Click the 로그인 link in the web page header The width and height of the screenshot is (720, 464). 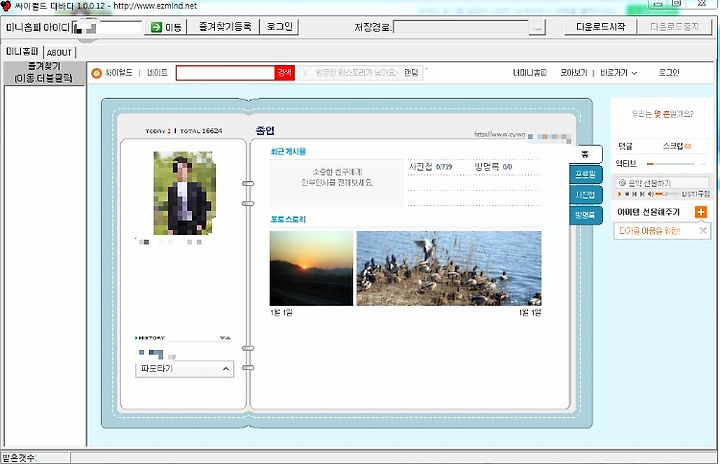point(669,73)
